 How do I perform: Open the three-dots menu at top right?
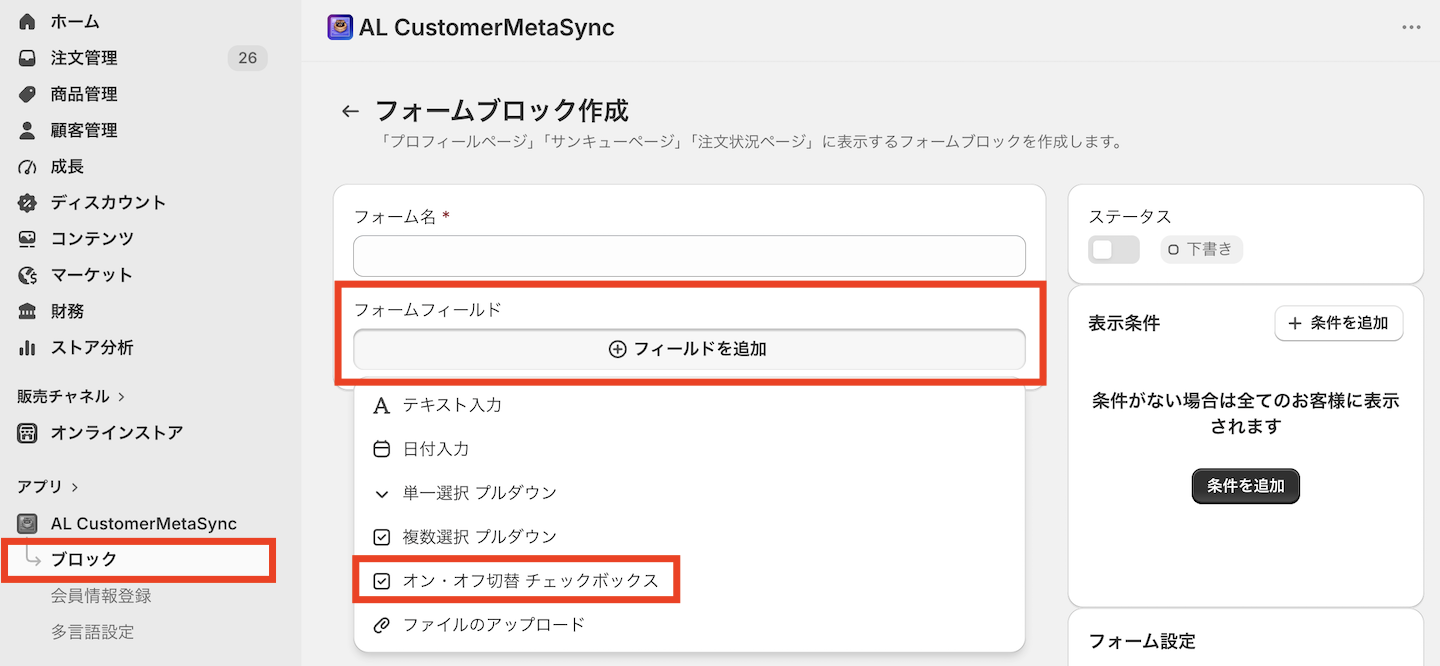point(1411,27)
